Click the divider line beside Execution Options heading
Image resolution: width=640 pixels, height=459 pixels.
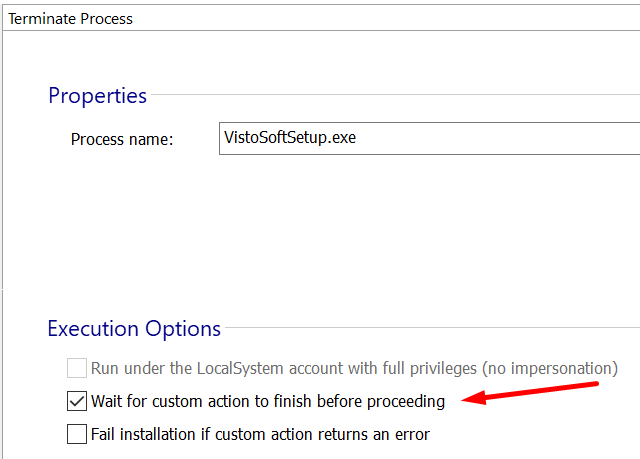pyautogui.click(x=430, y=327)
